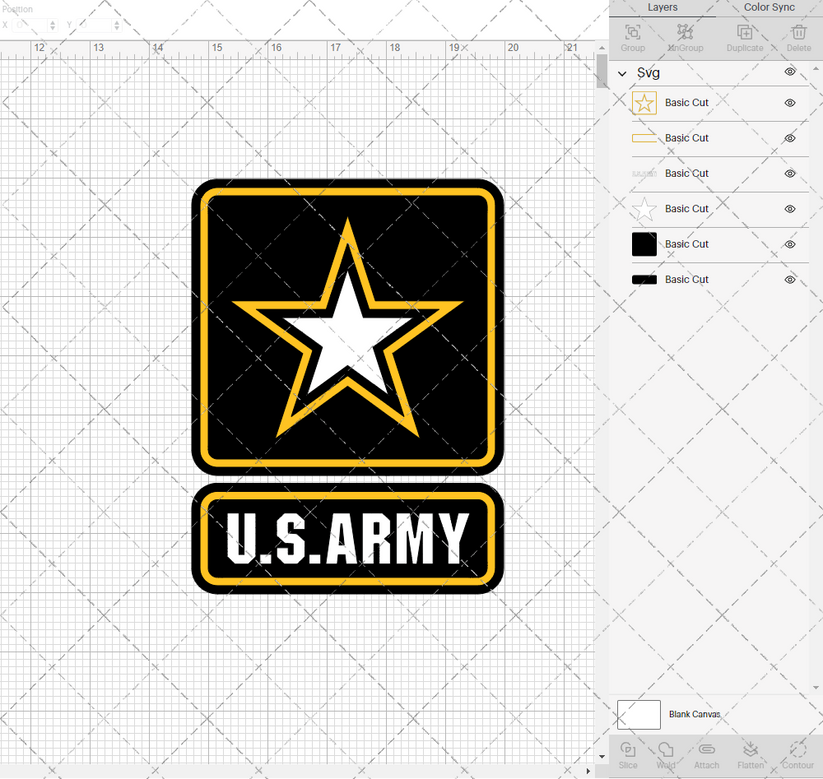Open the Layers tab
The width and height of the screenshot is (823, 779).
pyautogui.click(x=662, y=7)
